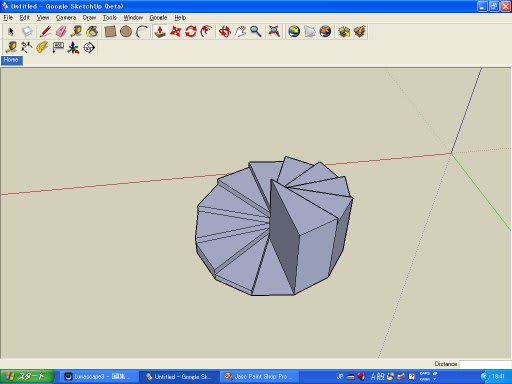The width and height of the screenshot is (512, 384).
Task: Activate the Push/Pull tool
Action: pos(160,32)
